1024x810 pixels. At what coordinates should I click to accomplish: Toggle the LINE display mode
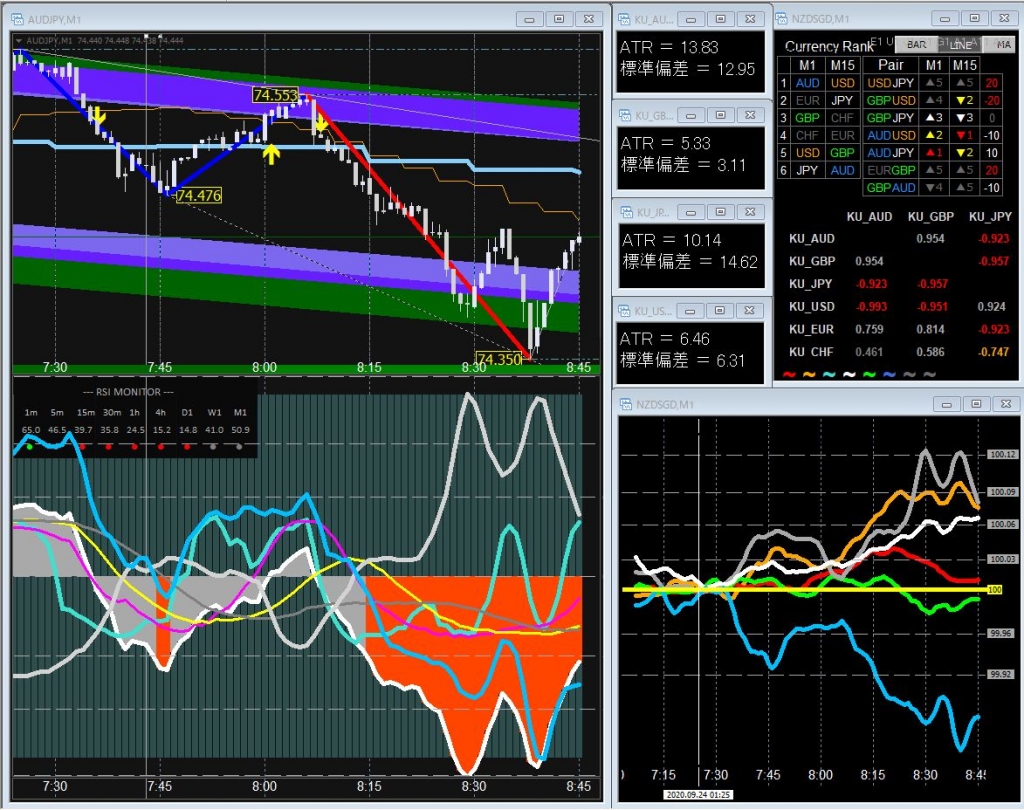(x=961, y=45)
